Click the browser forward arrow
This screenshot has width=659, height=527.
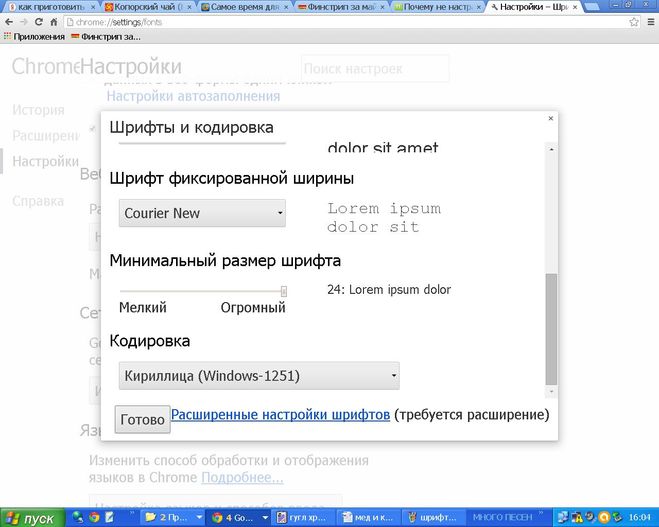point(24,22)
